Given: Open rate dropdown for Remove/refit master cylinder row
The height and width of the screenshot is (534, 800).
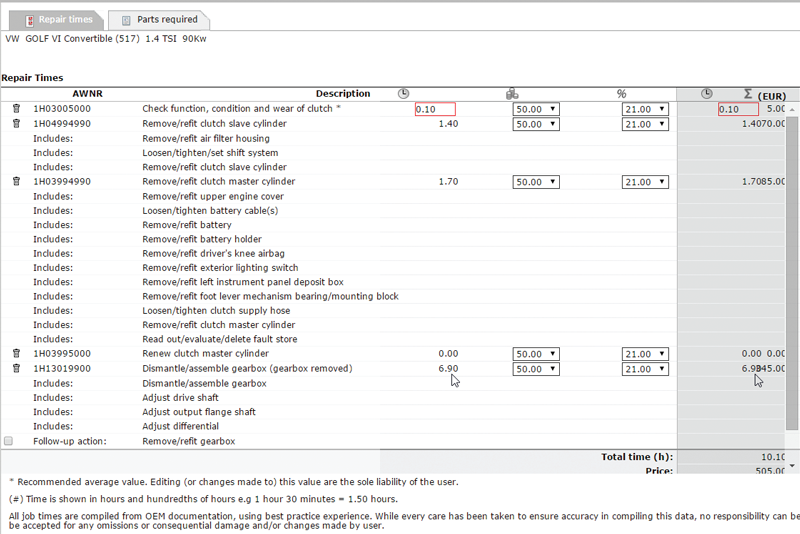Looking at the screenshot, I should click(536, 182).
